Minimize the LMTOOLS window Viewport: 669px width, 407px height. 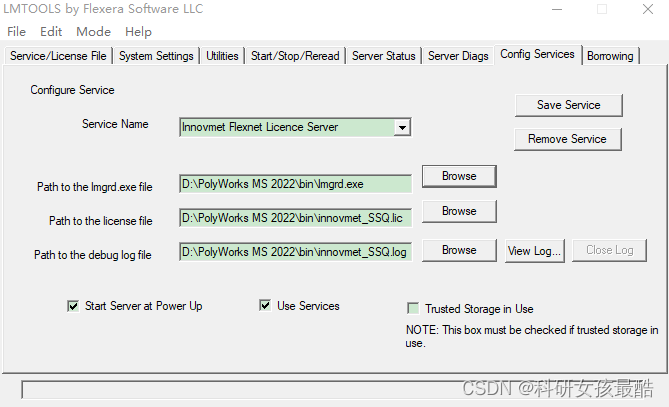pyautogui.click(x=557, y=9)
